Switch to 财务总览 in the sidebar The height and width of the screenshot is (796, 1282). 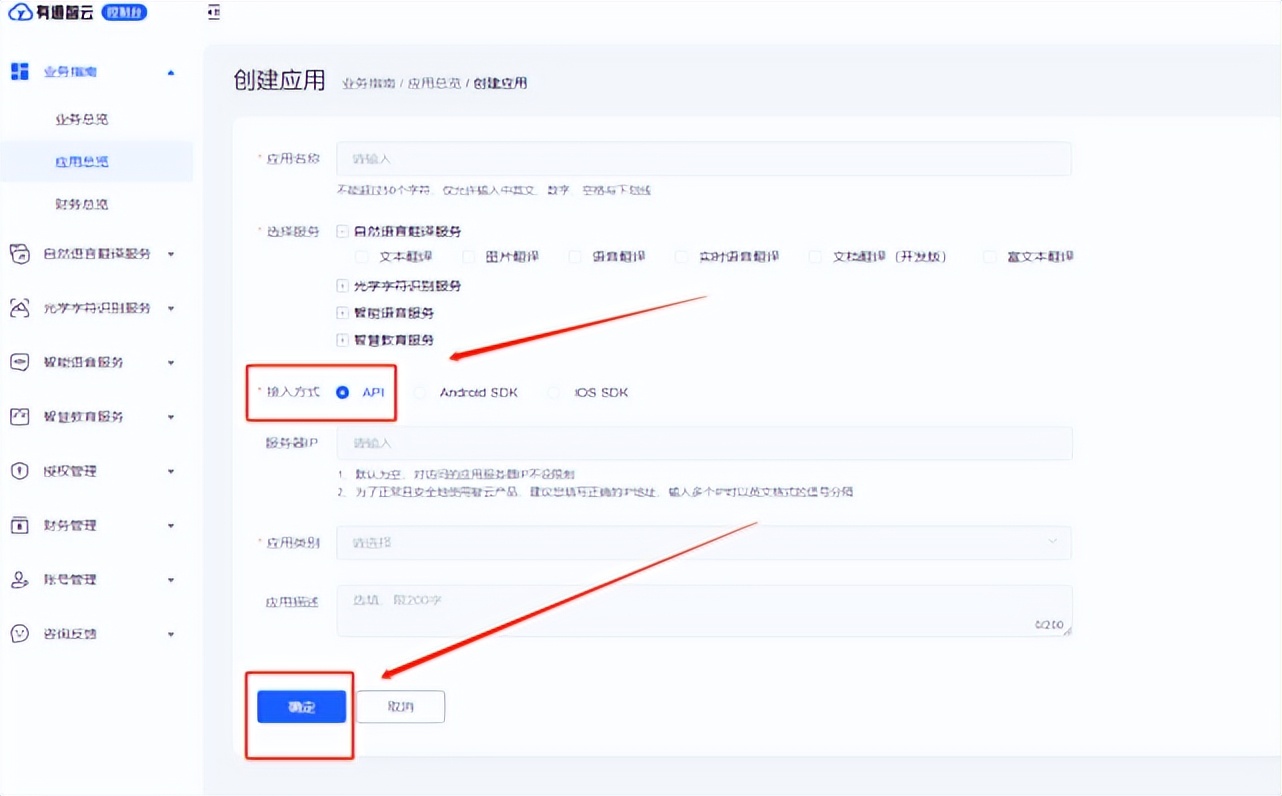(x=82, y=203)
